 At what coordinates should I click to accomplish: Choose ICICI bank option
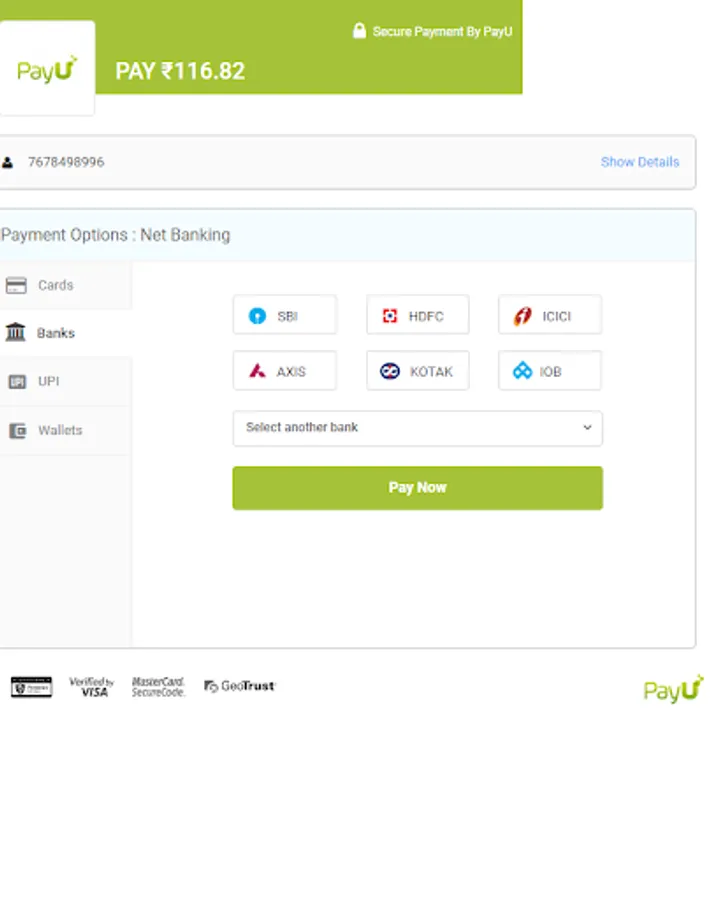coord(549,316)
